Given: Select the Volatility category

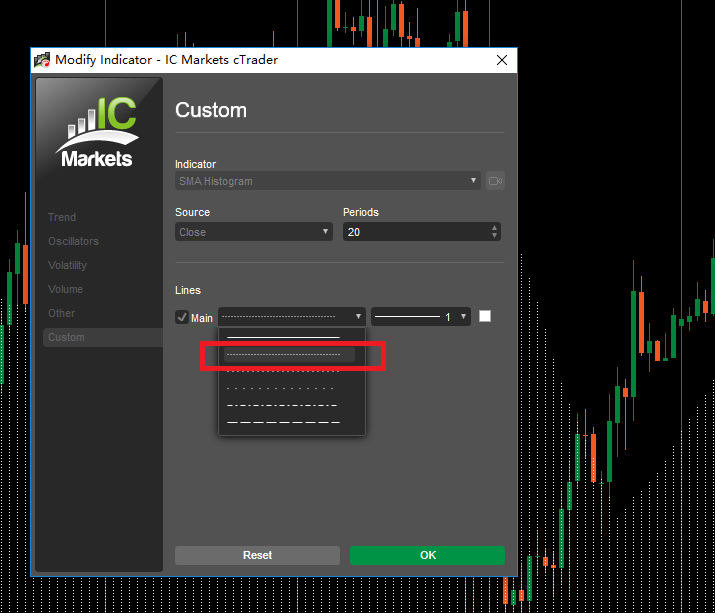Looking at the screenshot, I should 67,265.
